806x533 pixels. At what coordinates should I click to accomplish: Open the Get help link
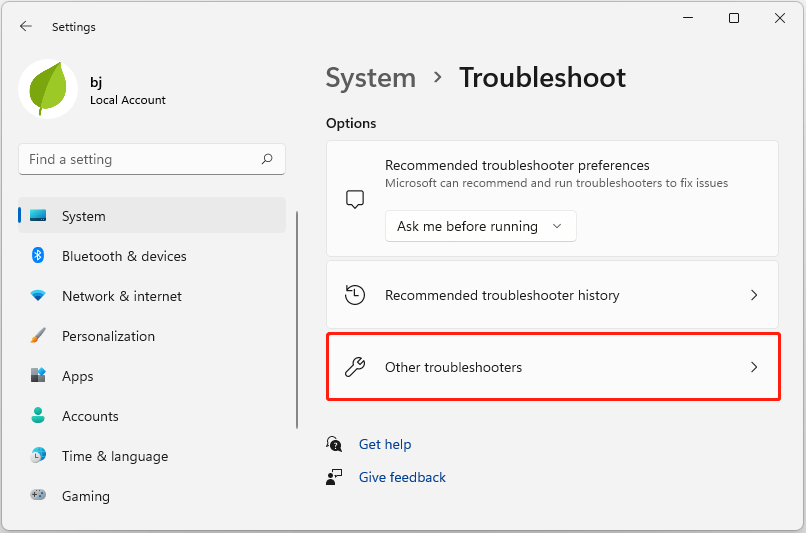pos(385,444)
